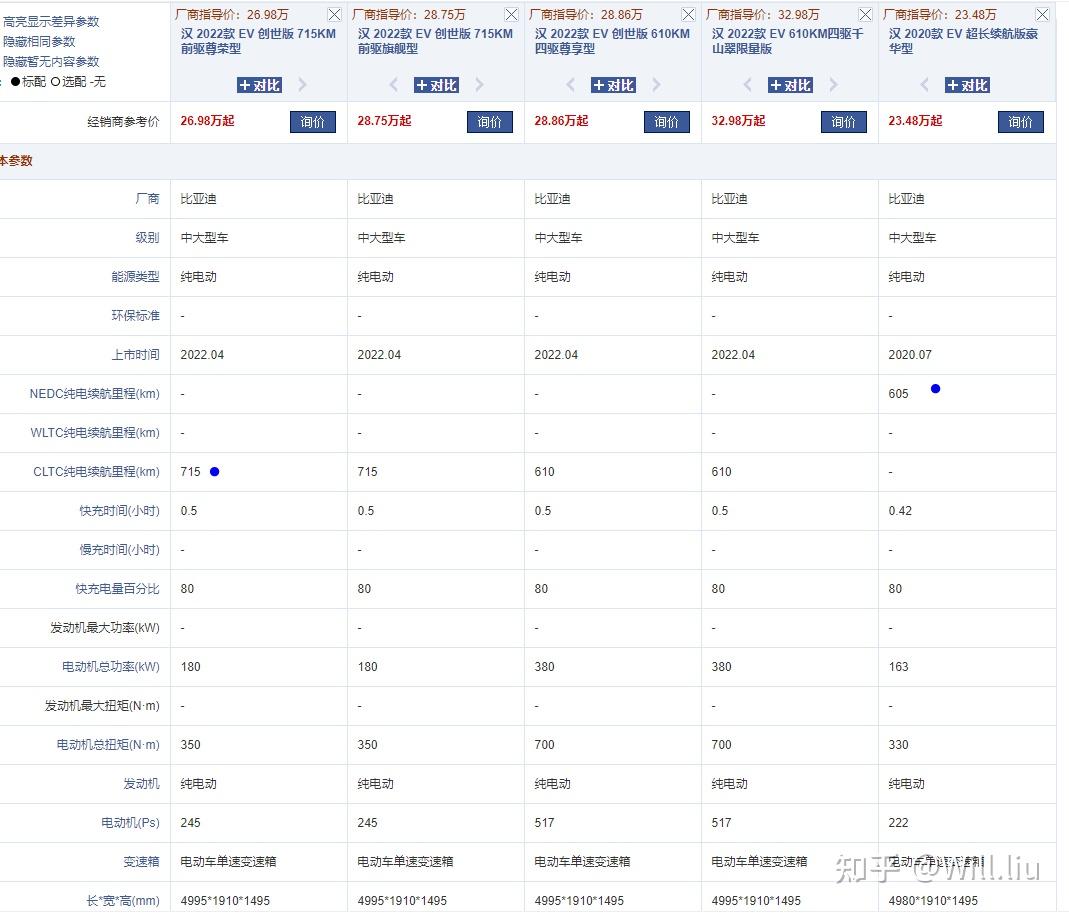This screenshot has height=913, width=1069.
Task: Move 前驱旗舰型 column left with arrow
Action: coord(393,85)
